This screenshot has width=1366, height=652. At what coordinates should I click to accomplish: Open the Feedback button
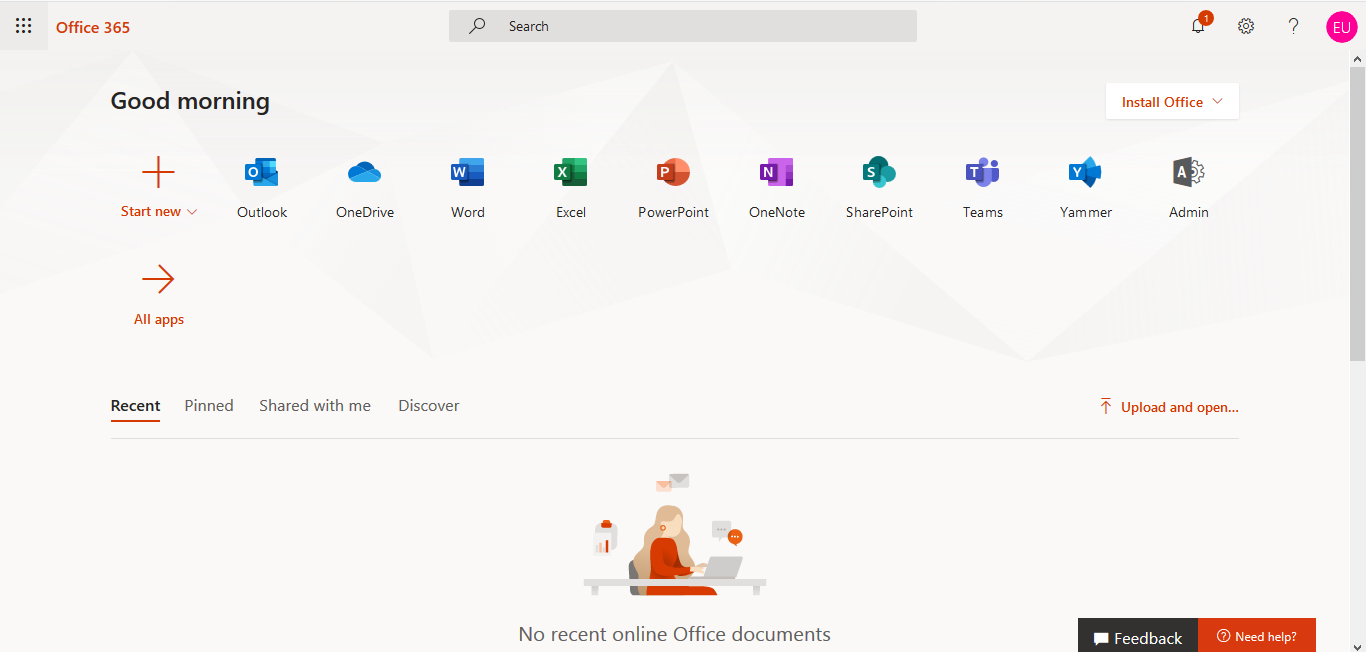click(1138, 637)
